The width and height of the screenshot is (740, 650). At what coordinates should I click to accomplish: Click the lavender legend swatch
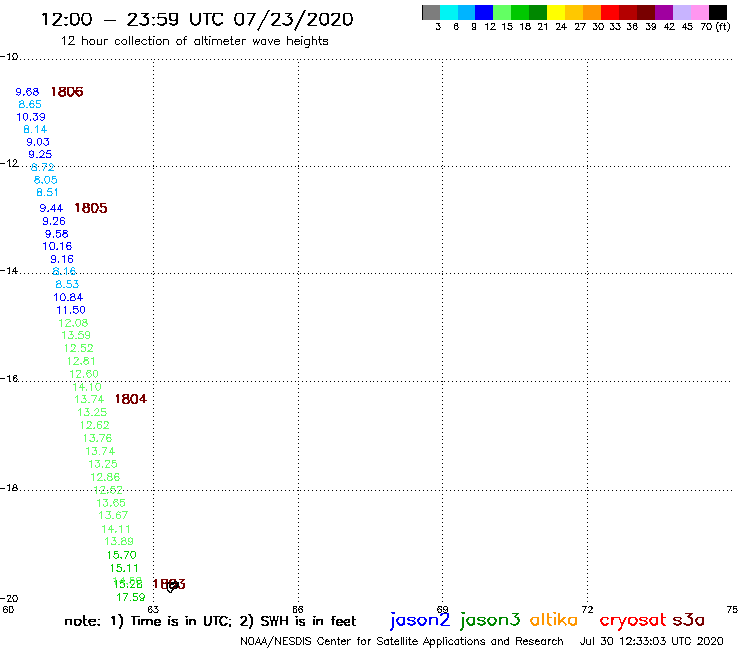pos(682,12)
